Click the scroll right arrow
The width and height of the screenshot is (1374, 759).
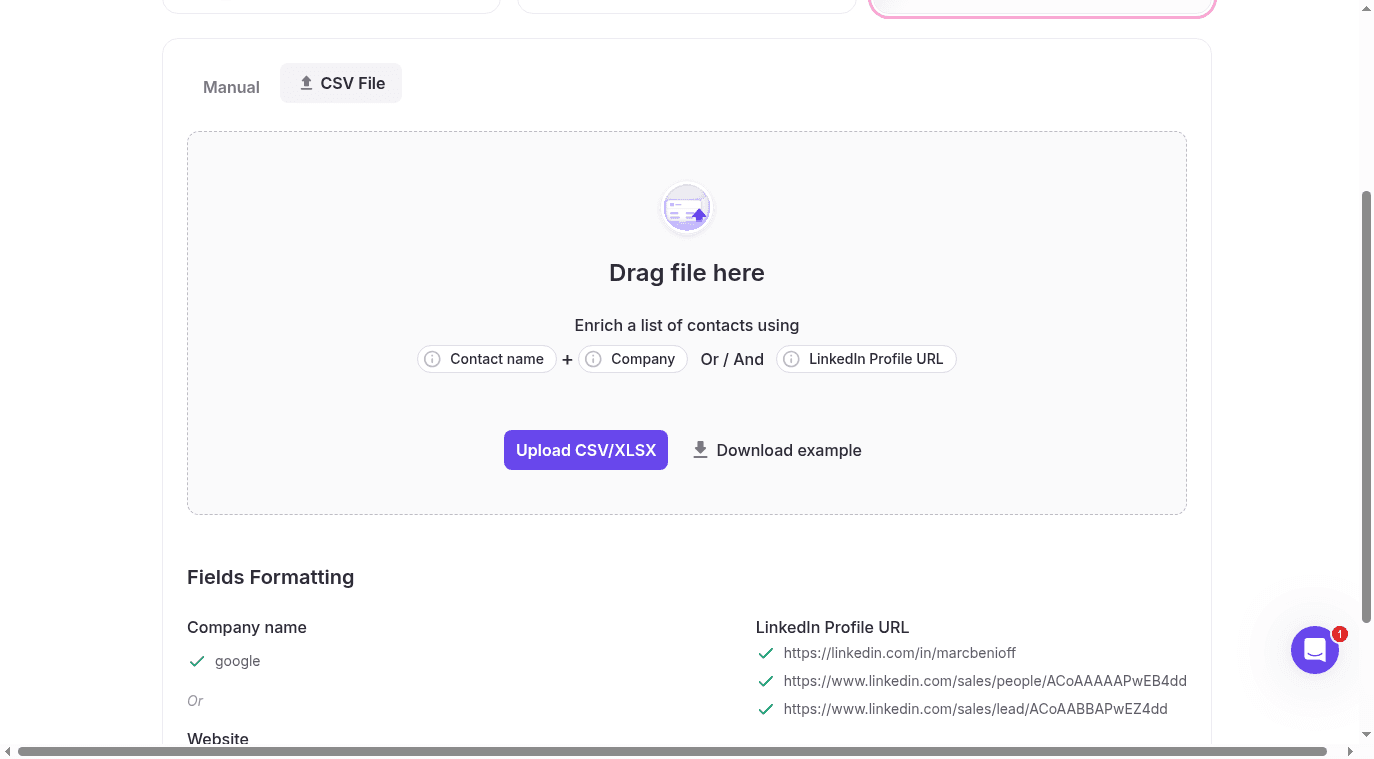(x=1350, y=751)
